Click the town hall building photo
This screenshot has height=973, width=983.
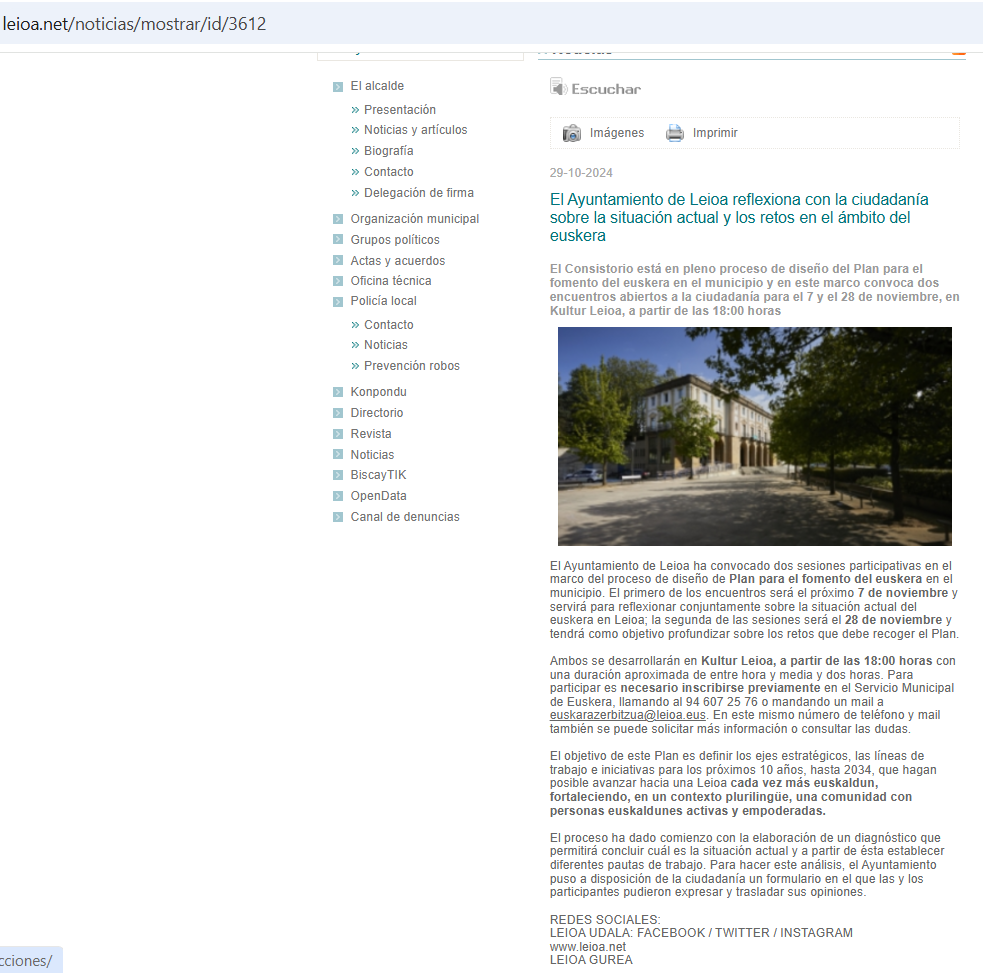coord(754,436)
